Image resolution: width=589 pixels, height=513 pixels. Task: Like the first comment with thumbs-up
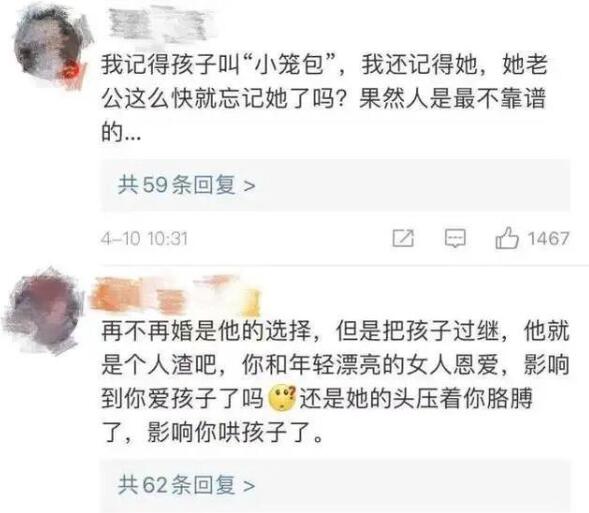click(x=507, y=238)
